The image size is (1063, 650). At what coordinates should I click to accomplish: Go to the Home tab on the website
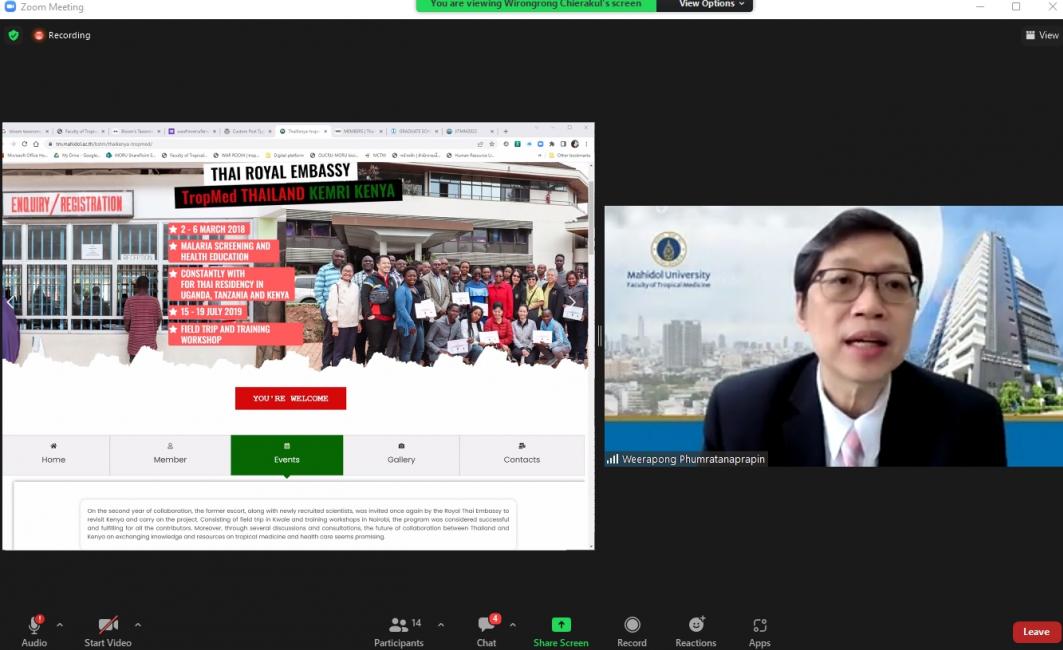54,454
